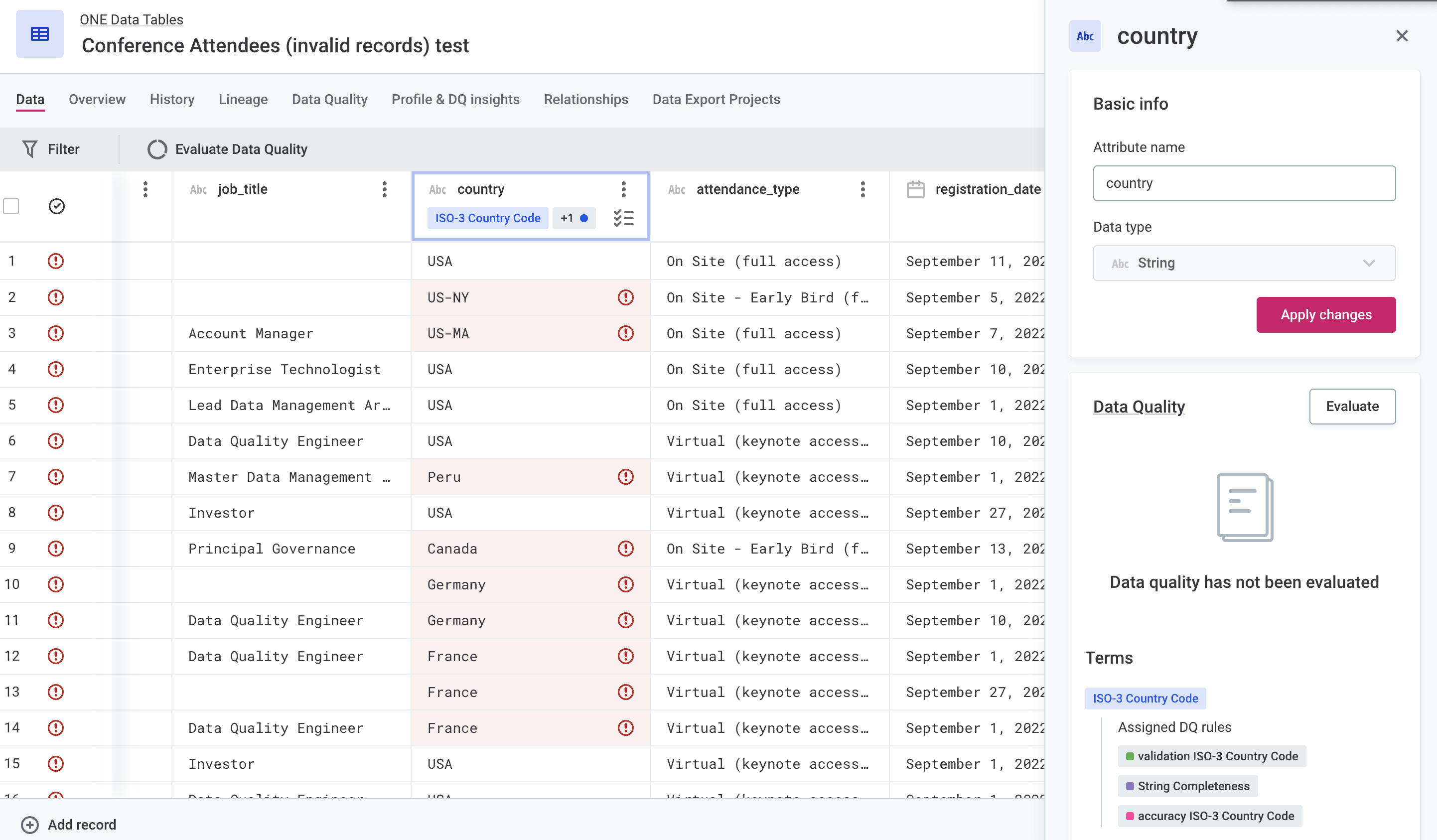Image resolution: width=1437 pixels, height=840 pixels.
Task: Expand the Data type String dropdown
Action: (x=1244, y=263)
